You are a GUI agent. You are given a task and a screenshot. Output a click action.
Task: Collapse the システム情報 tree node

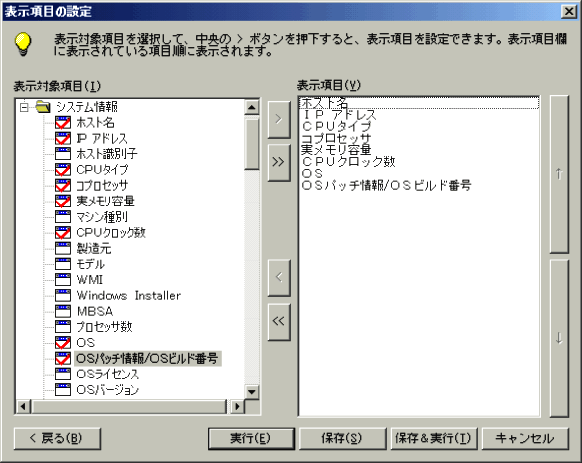(24, 107)
